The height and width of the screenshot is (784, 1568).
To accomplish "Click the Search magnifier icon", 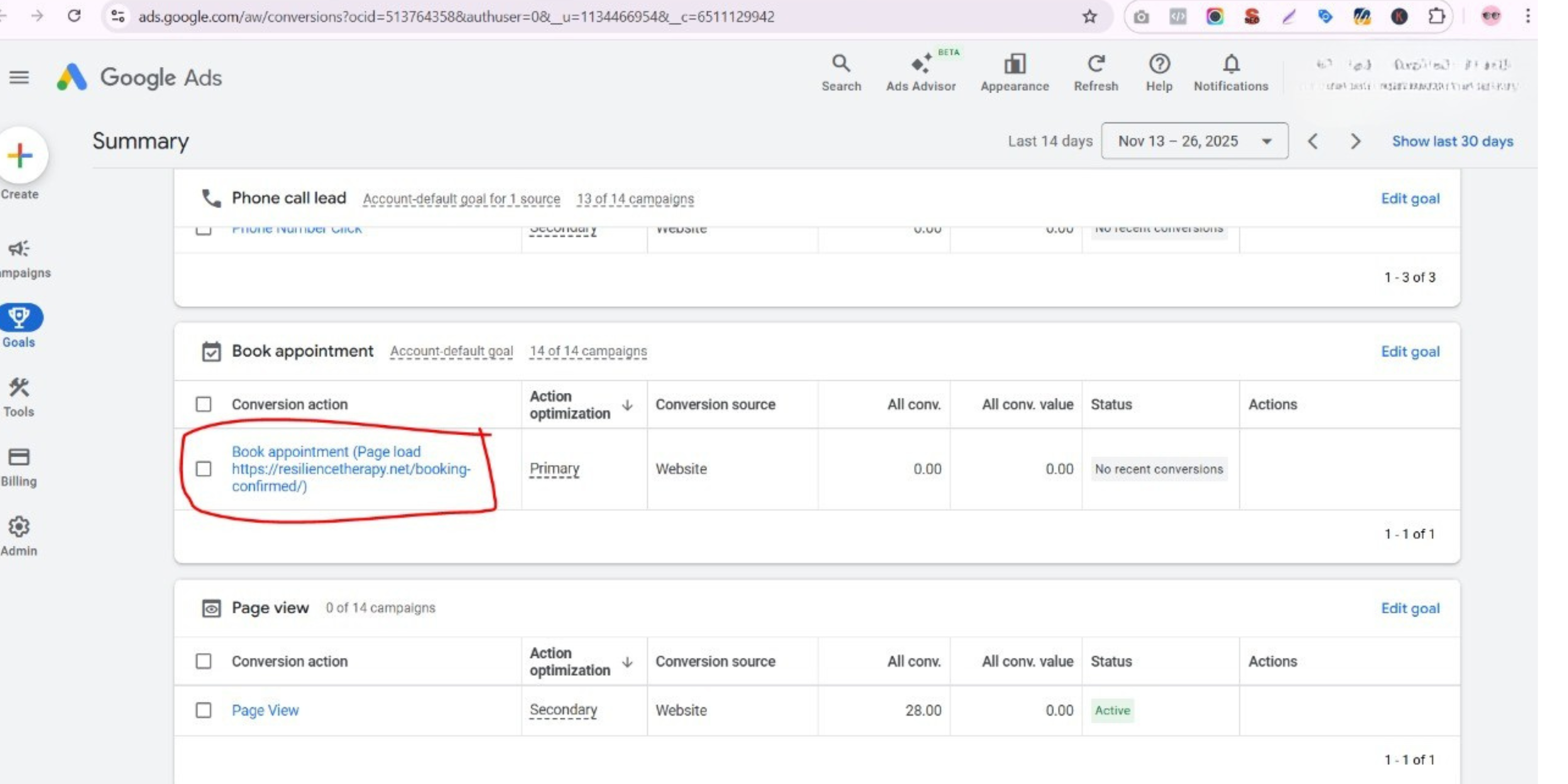I will click(x=840, y=64).
